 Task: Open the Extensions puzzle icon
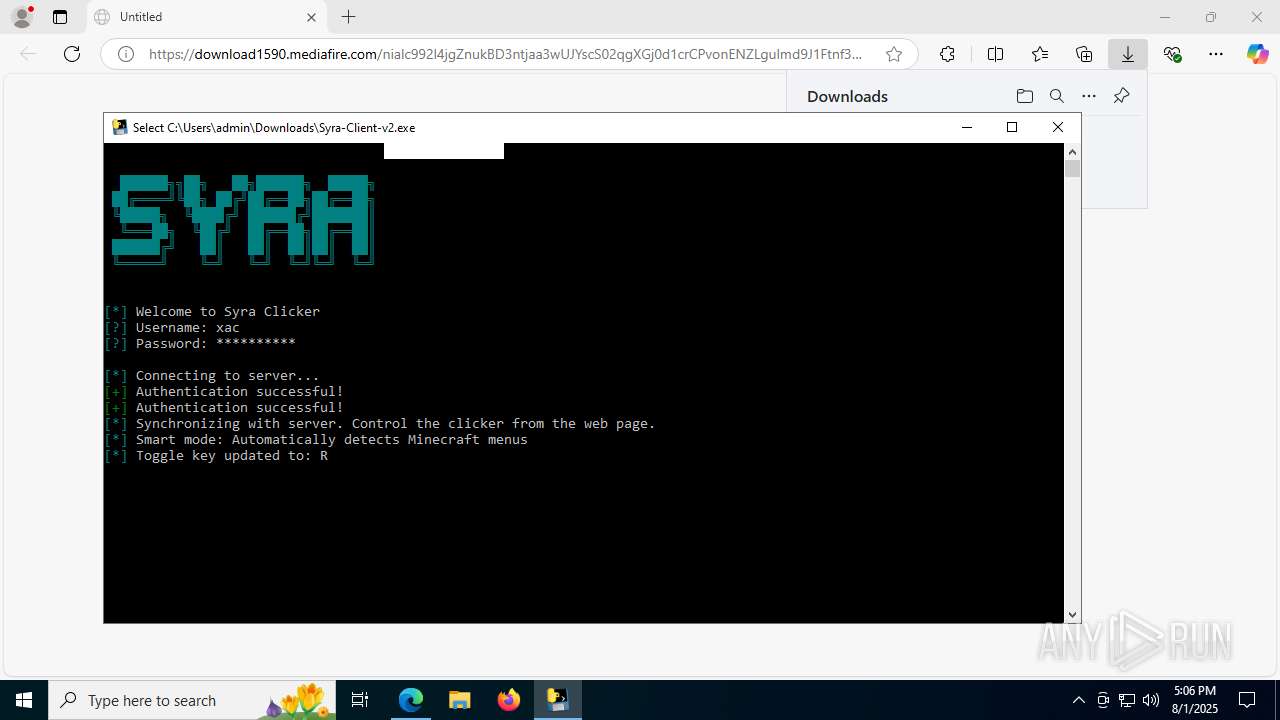click(x=947, y=54)
